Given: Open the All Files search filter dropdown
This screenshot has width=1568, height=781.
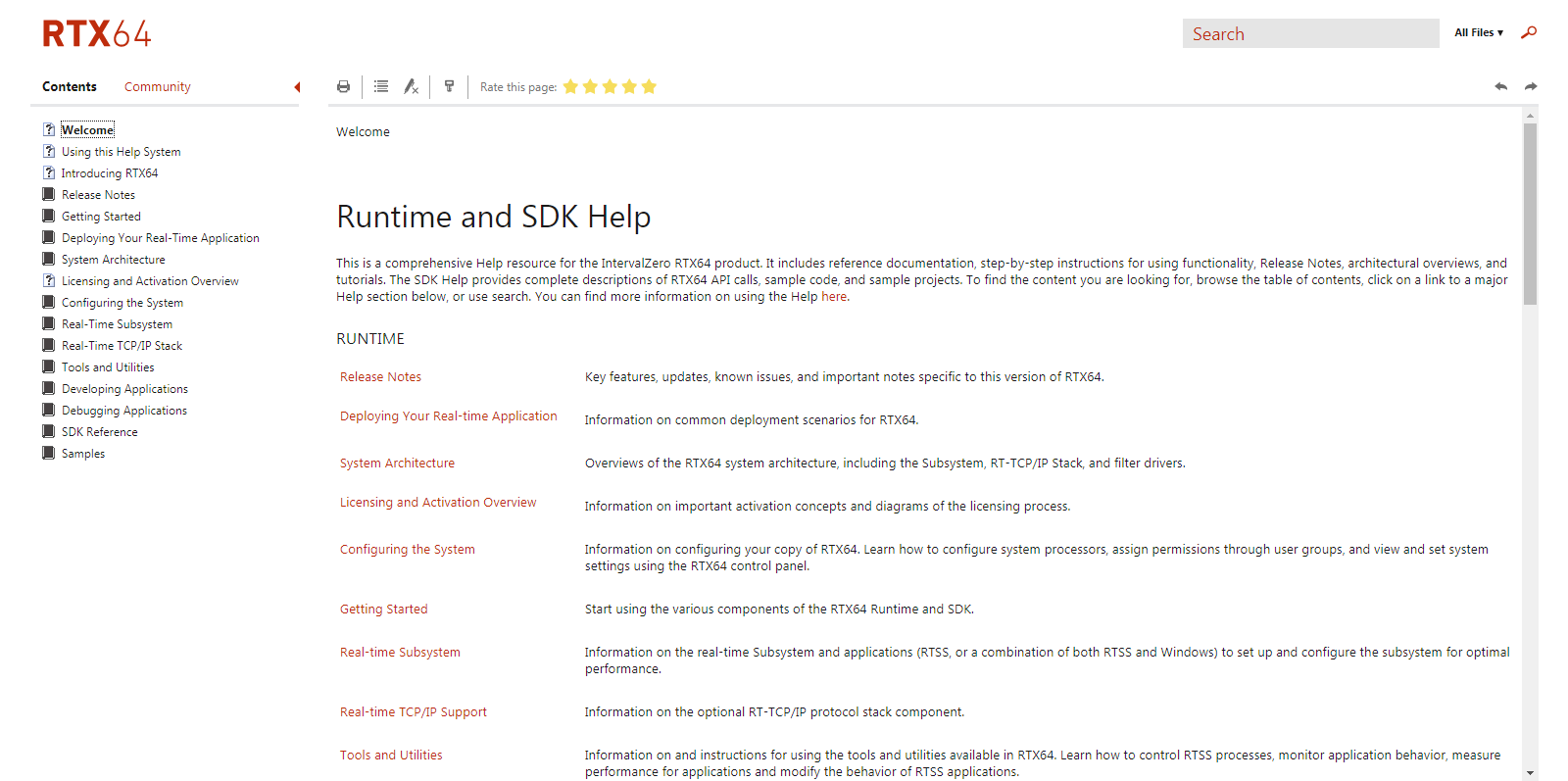Looking at the screenshot, I should (x=1478, y=32).
